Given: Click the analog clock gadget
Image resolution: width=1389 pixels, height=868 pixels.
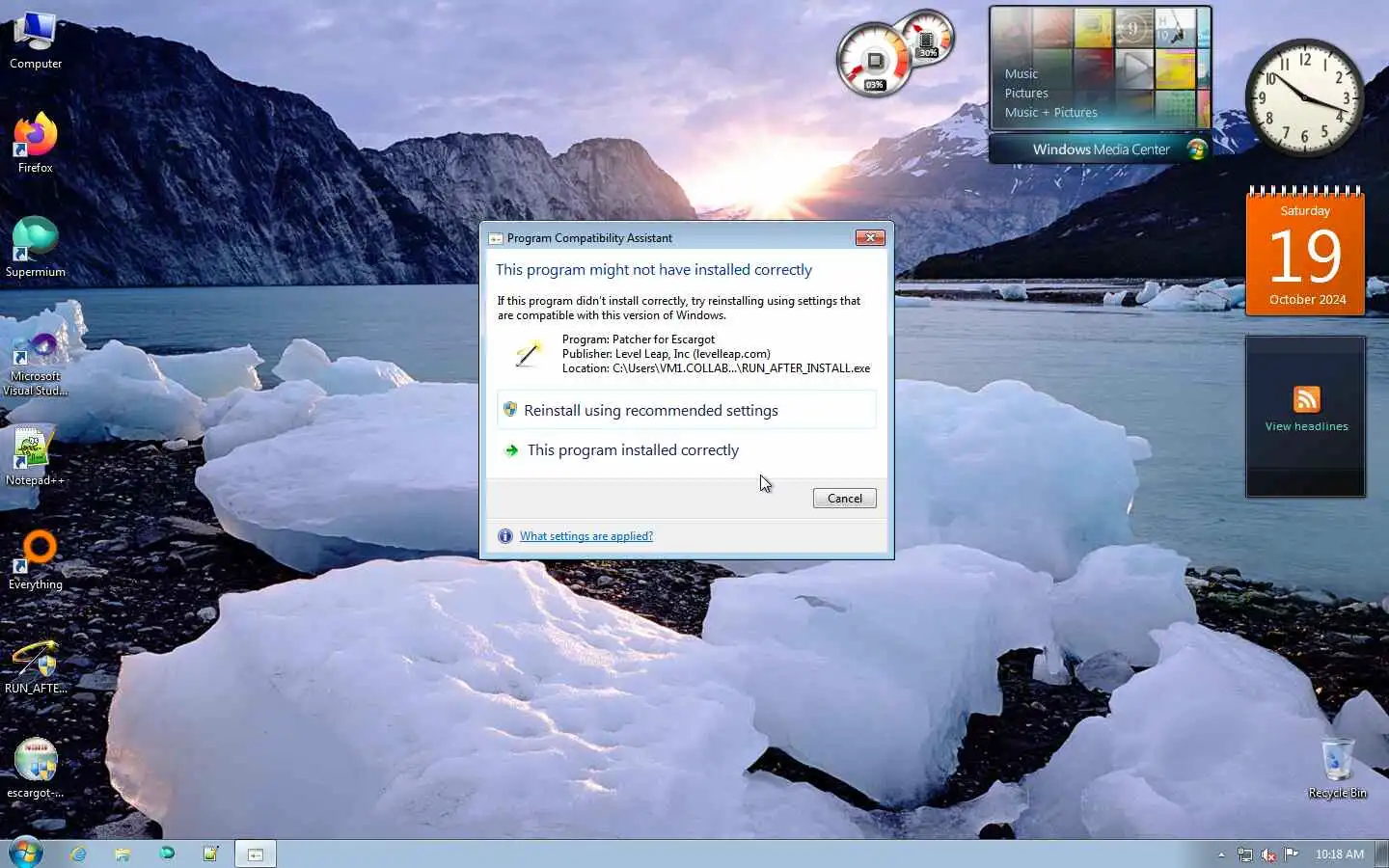Looking at the screenshot, I should 1305,97.
